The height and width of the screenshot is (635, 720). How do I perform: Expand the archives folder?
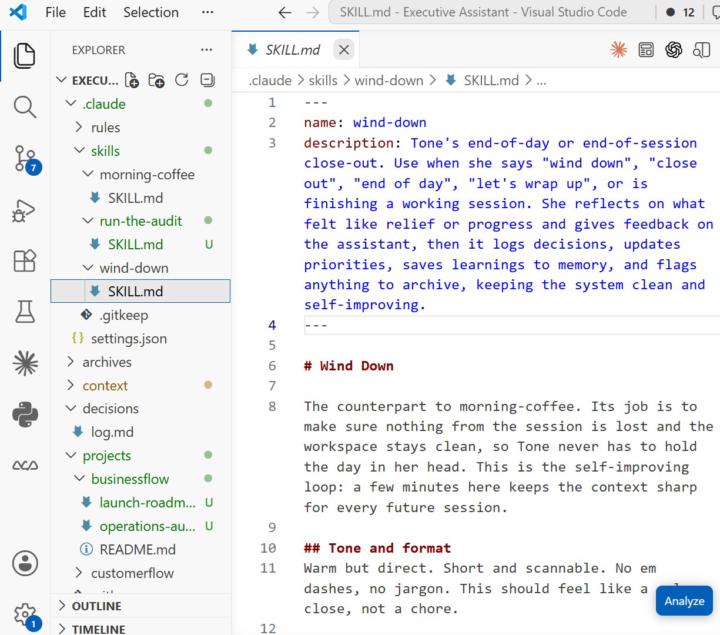click(x=71, y=362)
